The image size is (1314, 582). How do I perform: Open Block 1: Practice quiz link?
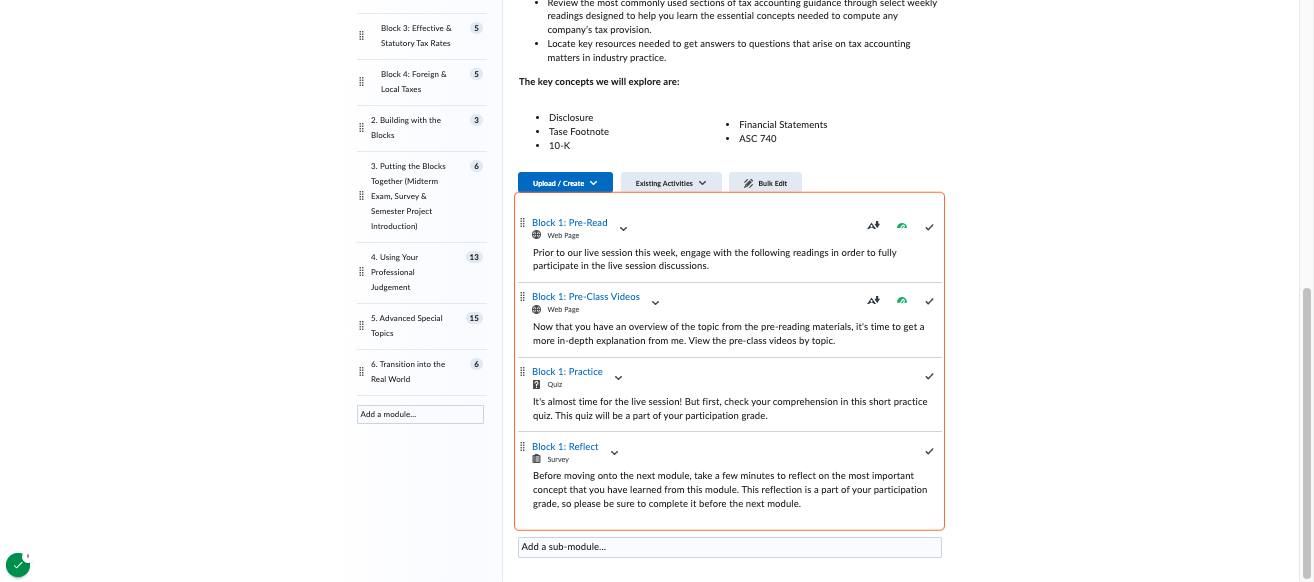pos(567,372)
